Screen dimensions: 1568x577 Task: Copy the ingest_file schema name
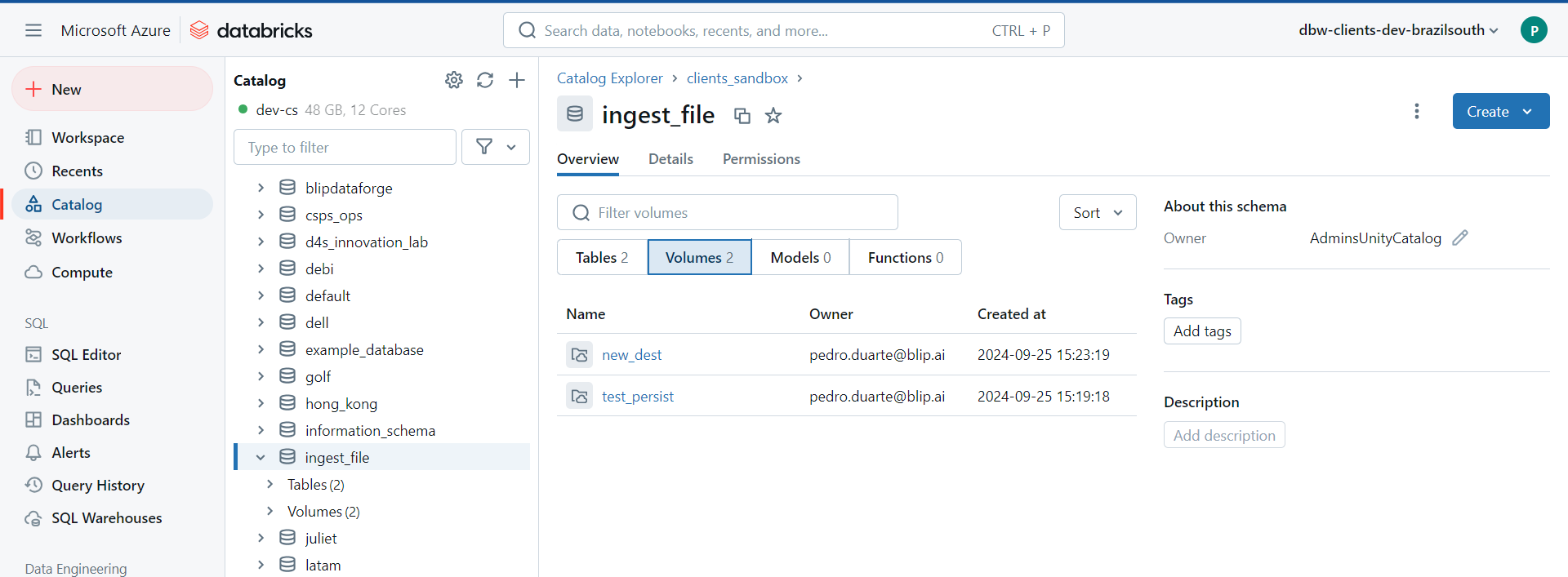tap(742, 116)
